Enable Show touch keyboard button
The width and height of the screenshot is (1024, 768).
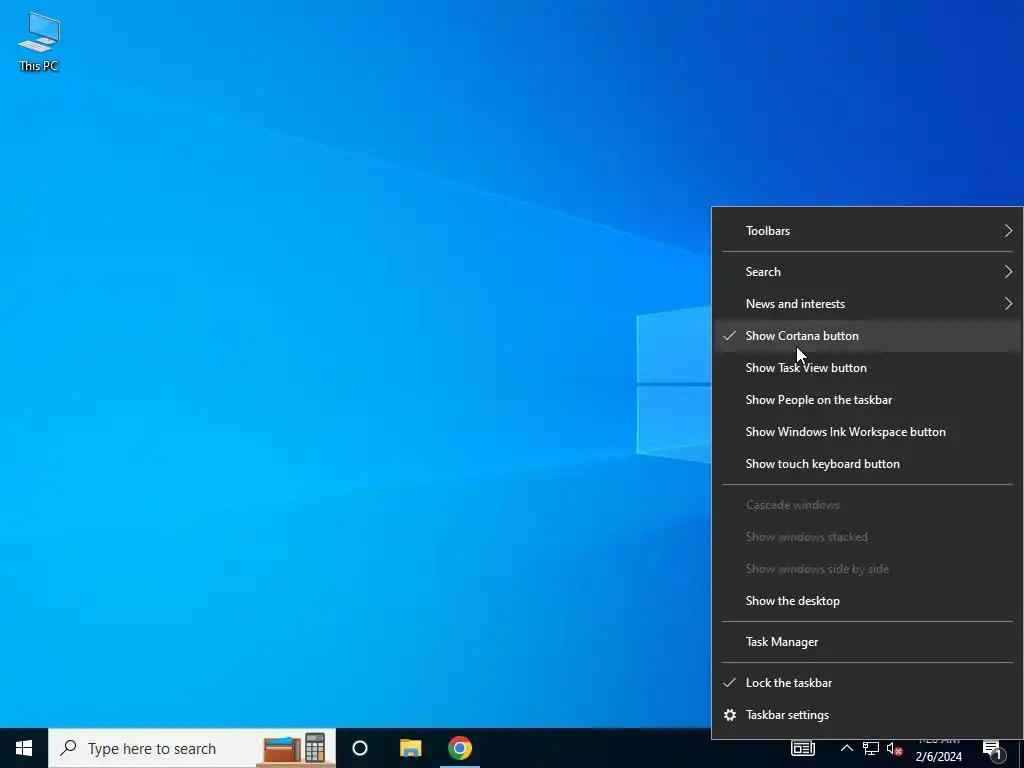[867, 464]
